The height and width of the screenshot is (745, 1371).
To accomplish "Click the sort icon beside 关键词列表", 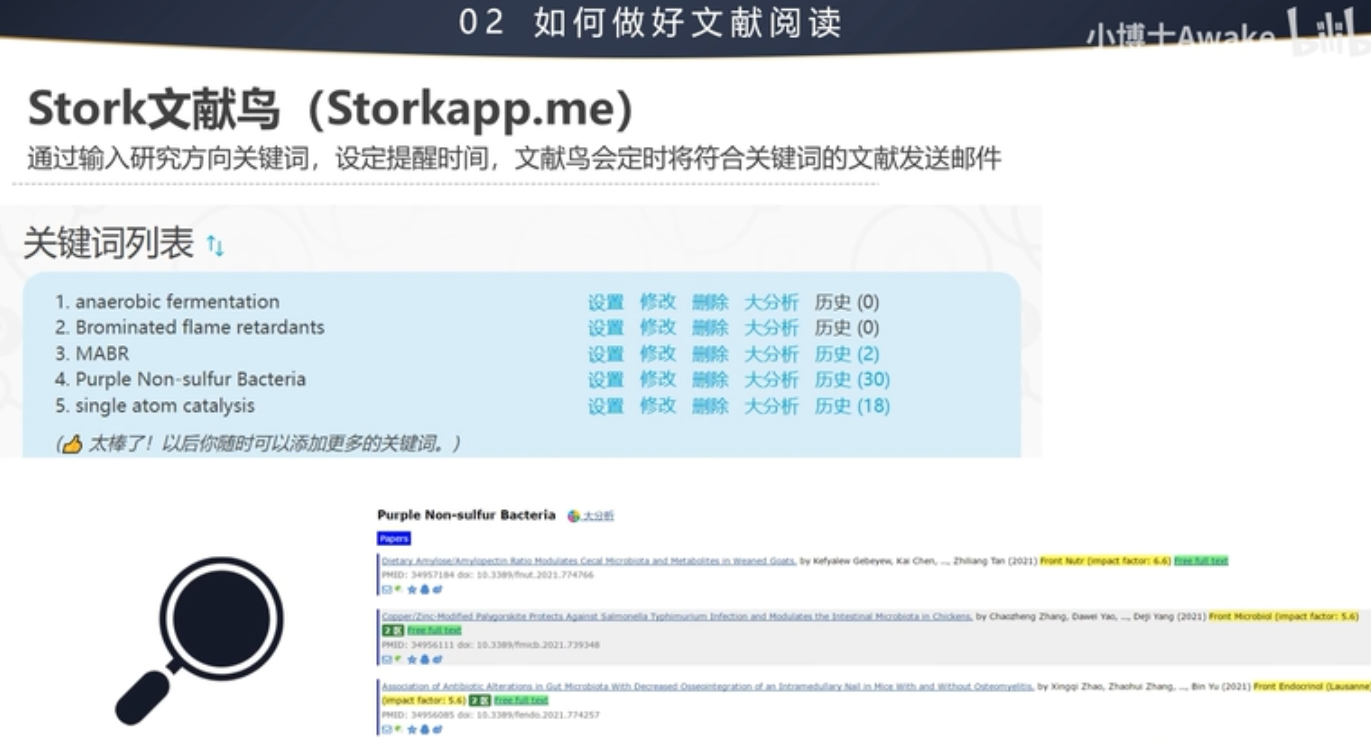I will point(215,245).
